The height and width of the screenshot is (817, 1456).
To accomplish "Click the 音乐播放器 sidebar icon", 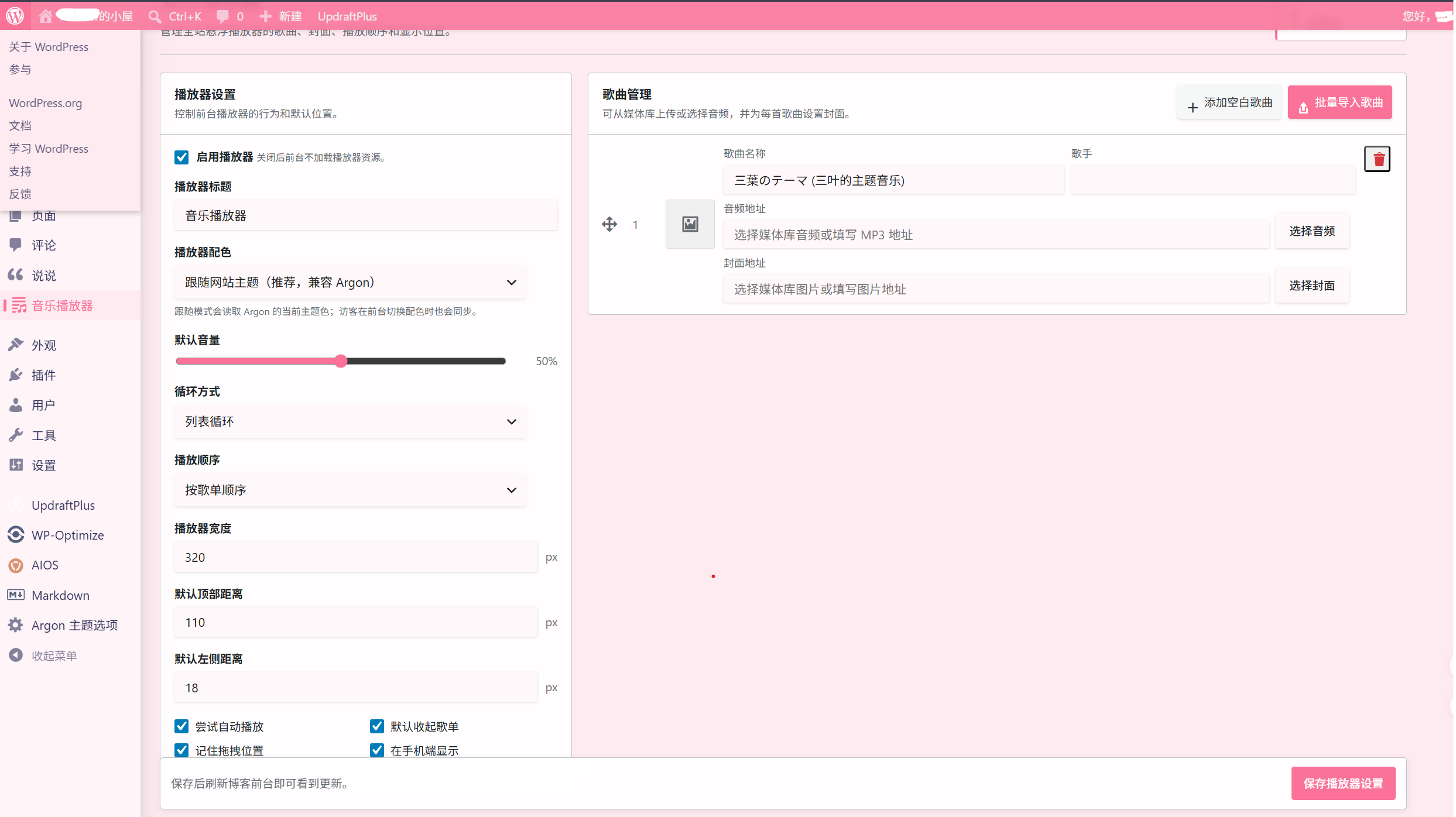I will [19, 305].
